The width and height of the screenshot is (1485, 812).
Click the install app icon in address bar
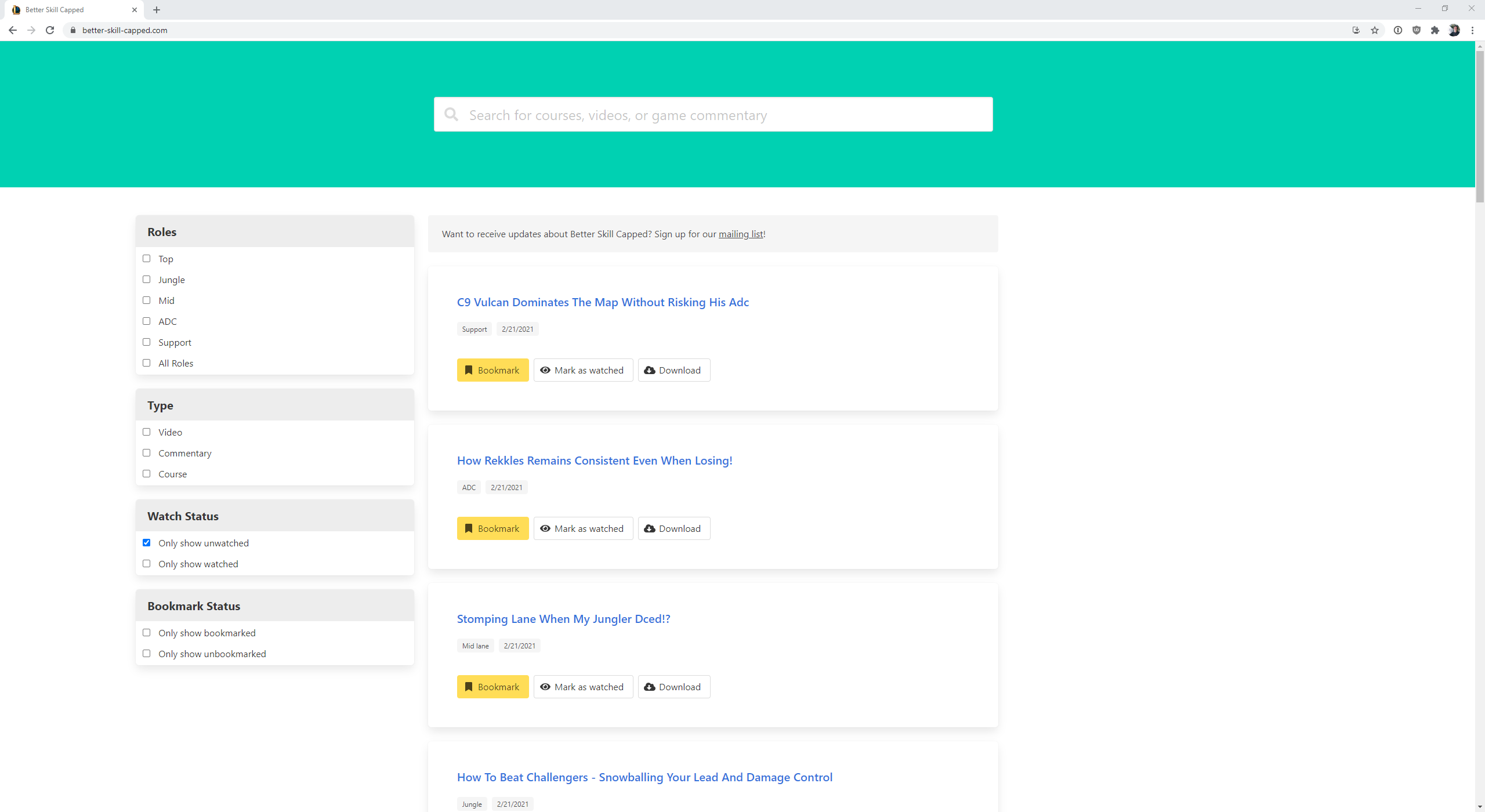point(1356,30)
